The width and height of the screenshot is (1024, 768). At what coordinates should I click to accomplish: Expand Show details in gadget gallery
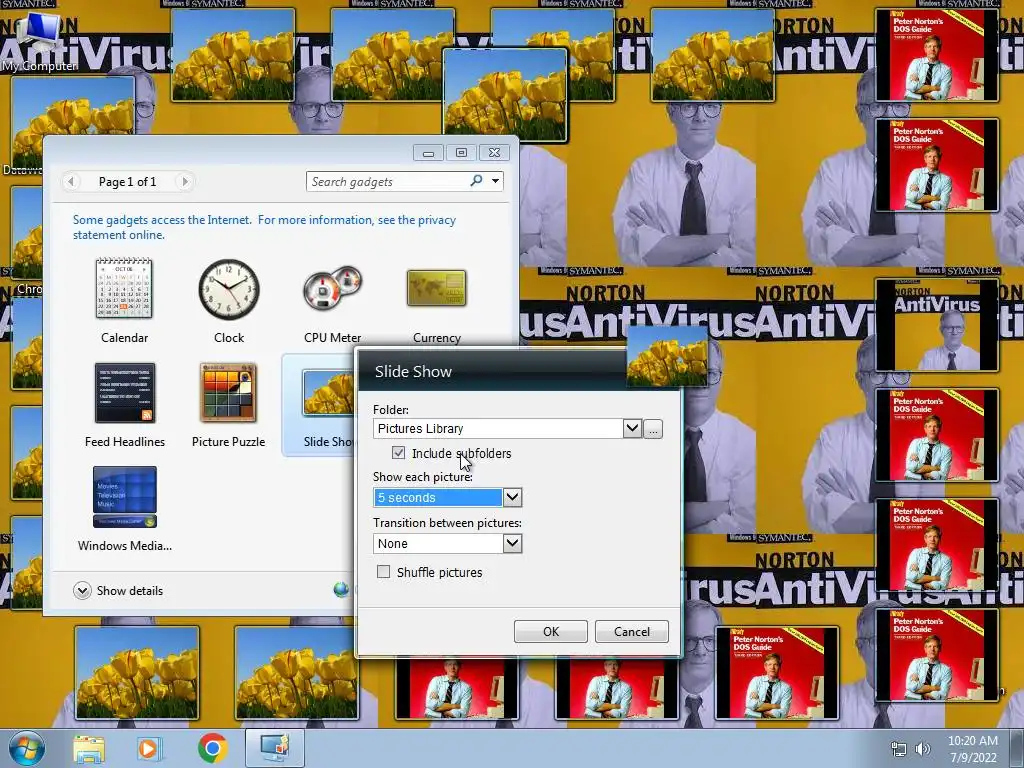tap(118, 590)
